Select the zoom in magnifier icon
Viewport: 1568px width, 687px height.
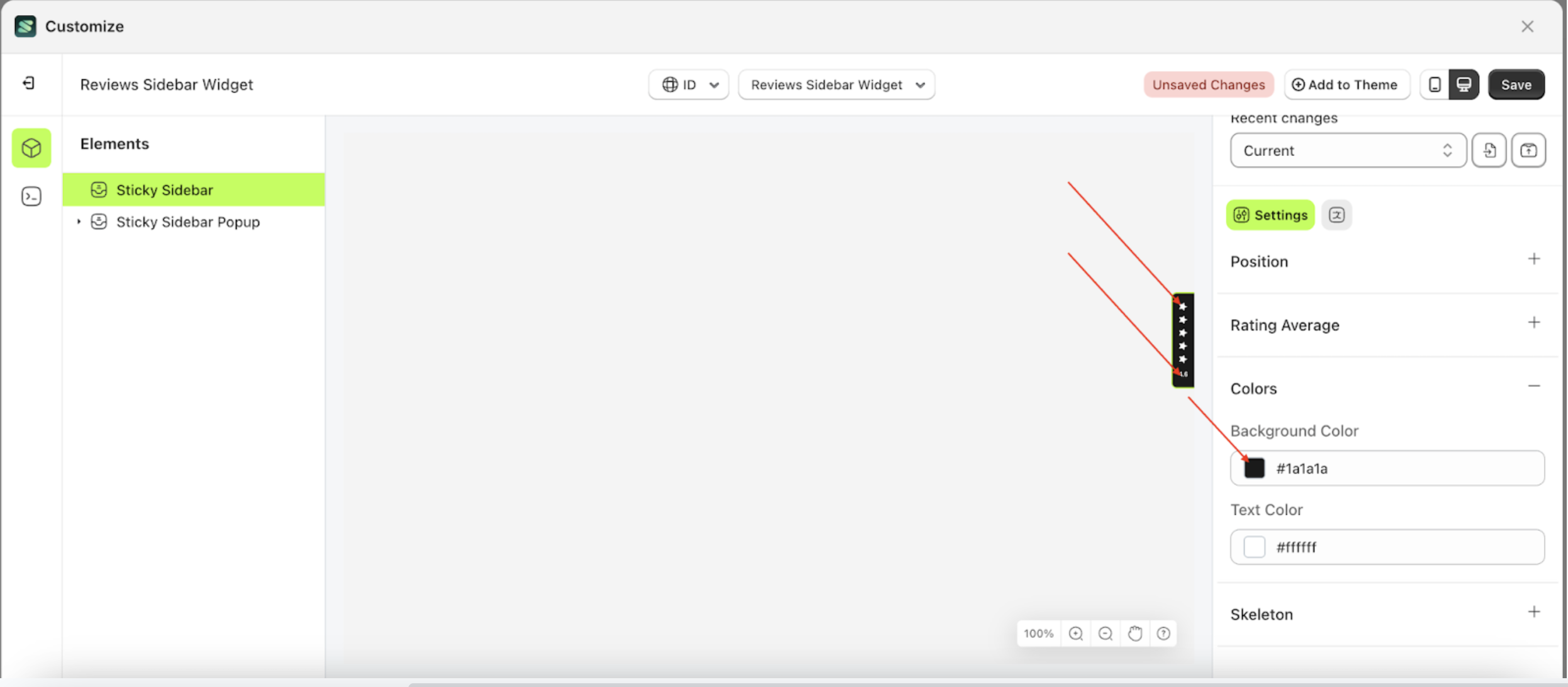1075,634
